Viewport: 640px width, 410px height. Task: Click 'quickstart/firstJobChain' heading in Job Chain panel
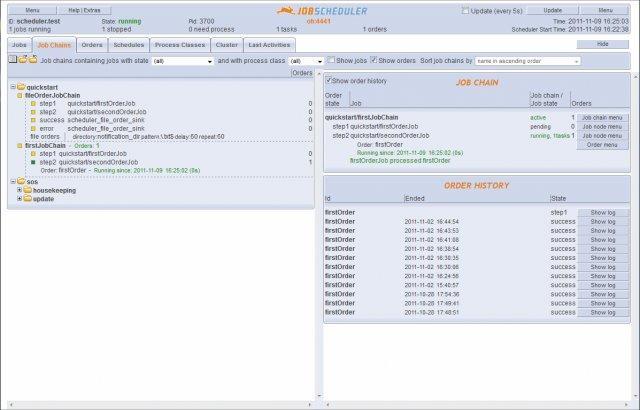tap(361, 117)
